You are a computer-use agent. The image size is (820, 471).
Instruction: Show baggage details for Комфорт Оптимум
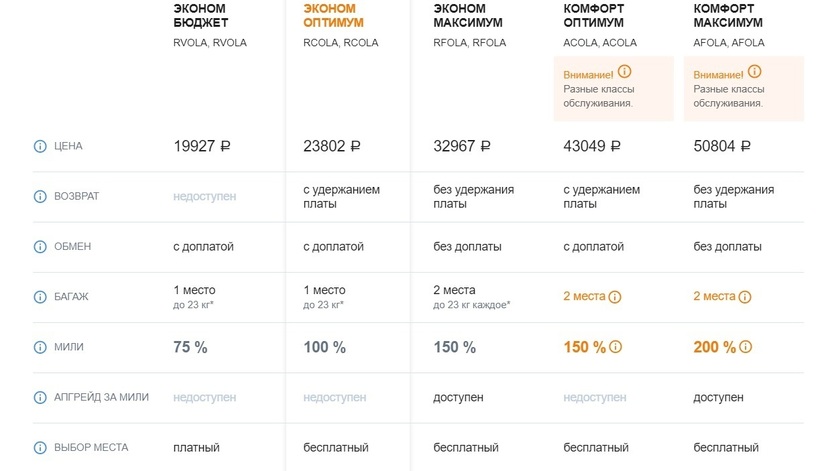pyautogui.click(x=615, y=297)
